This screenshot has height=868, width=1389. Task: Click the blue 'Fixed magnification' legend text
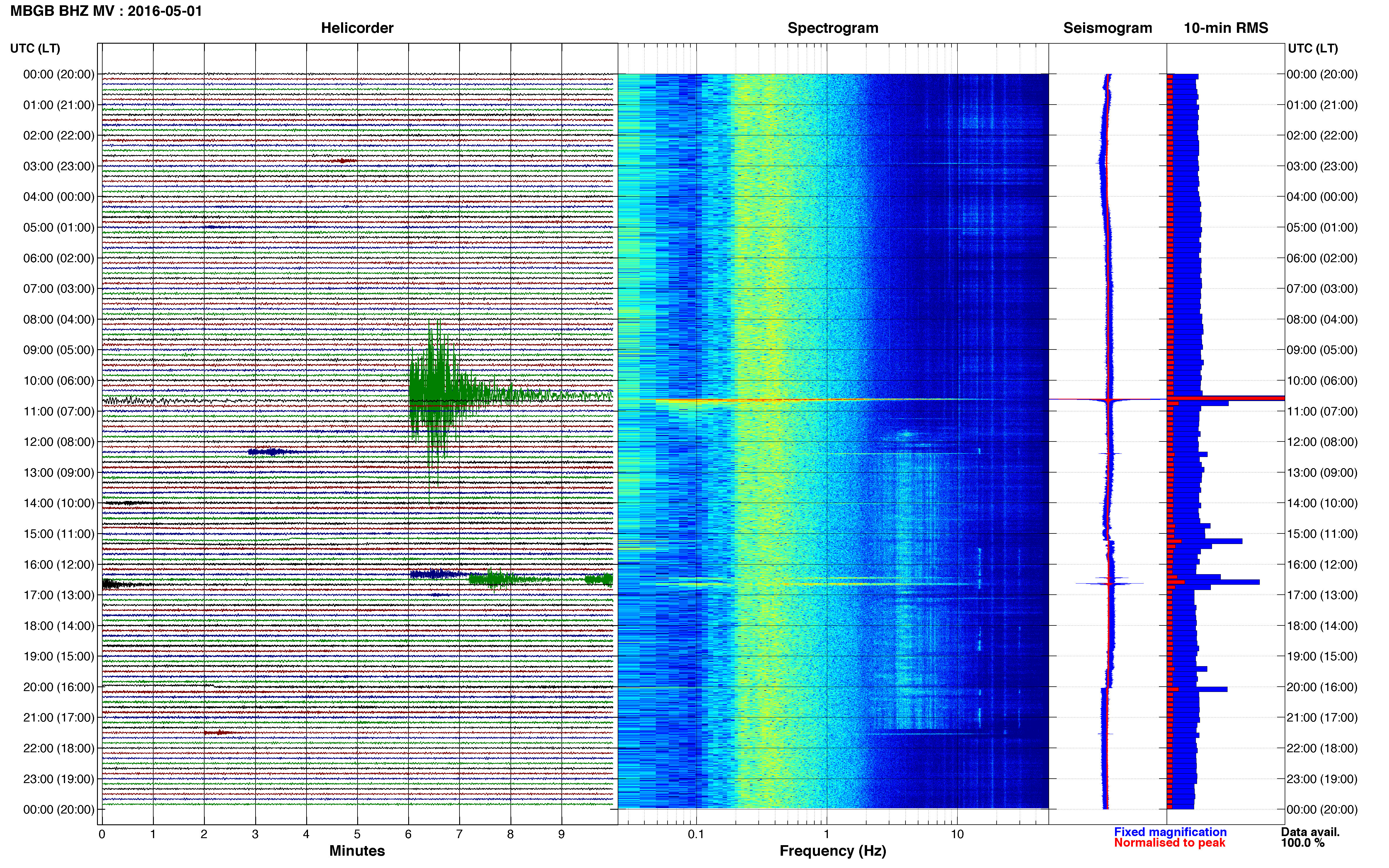tap(1170, 832)
